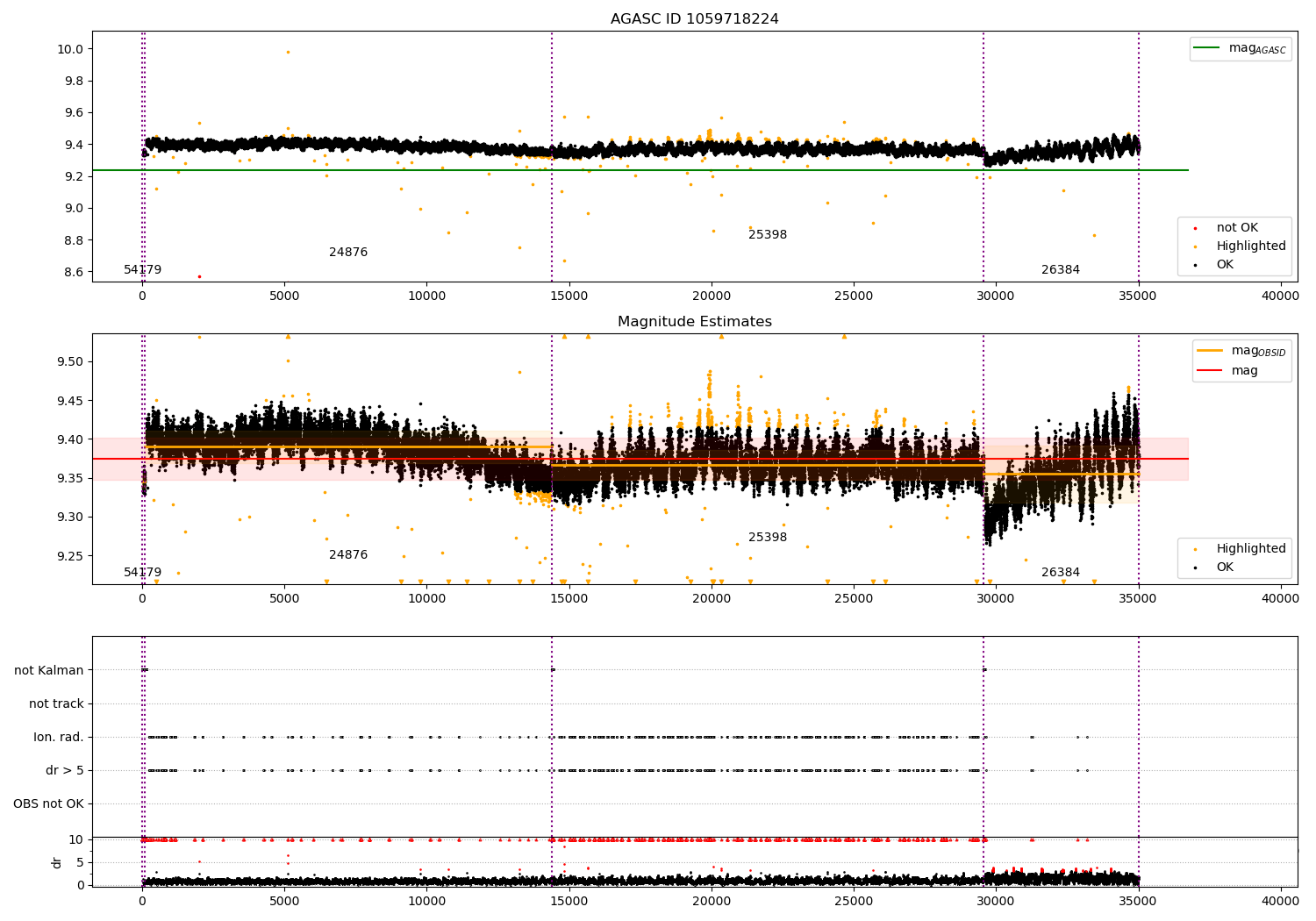Select the mag AGASC legend label
The height and width of the screenshot is (921, 1316).
click(1257, 49)
